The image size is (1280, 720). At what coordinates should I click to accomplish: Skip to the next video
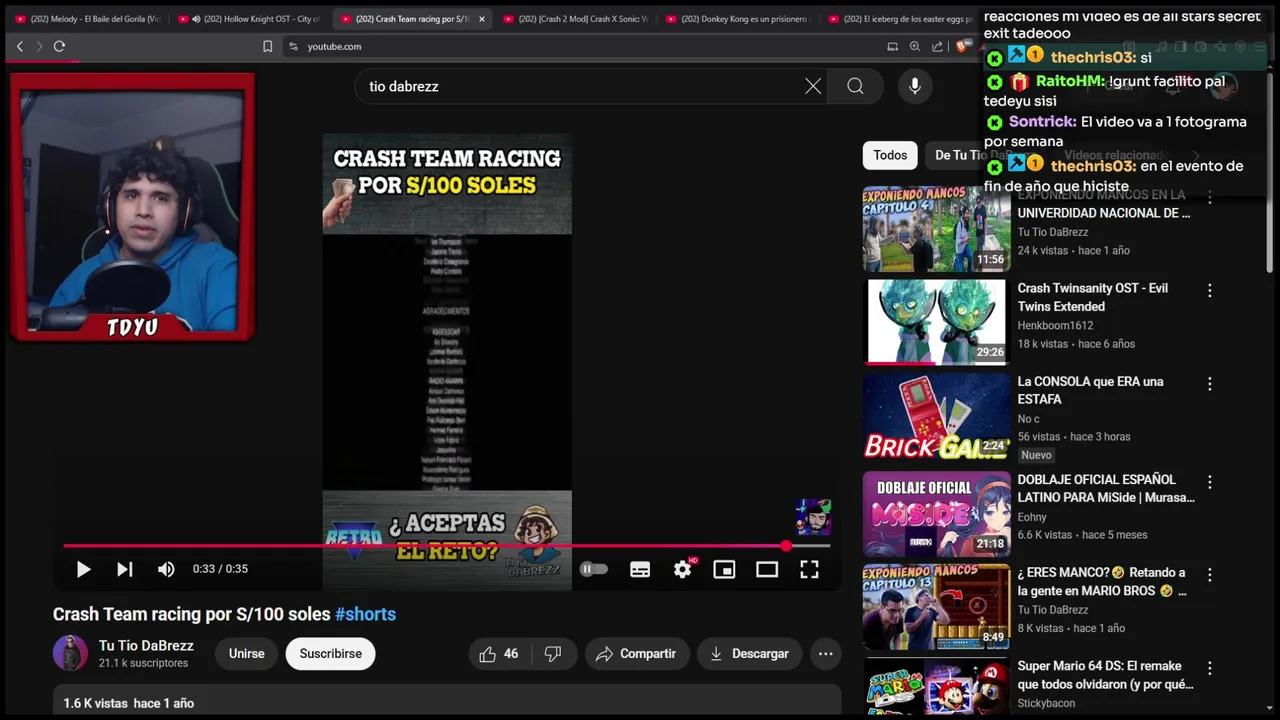(124, 569)
